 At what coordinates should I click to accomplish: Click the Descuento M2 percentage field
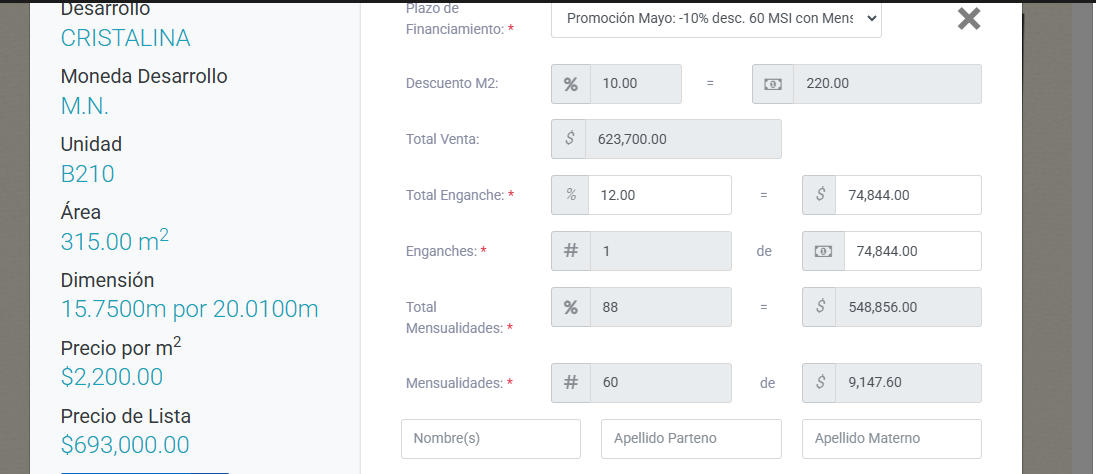click(636, 84)
